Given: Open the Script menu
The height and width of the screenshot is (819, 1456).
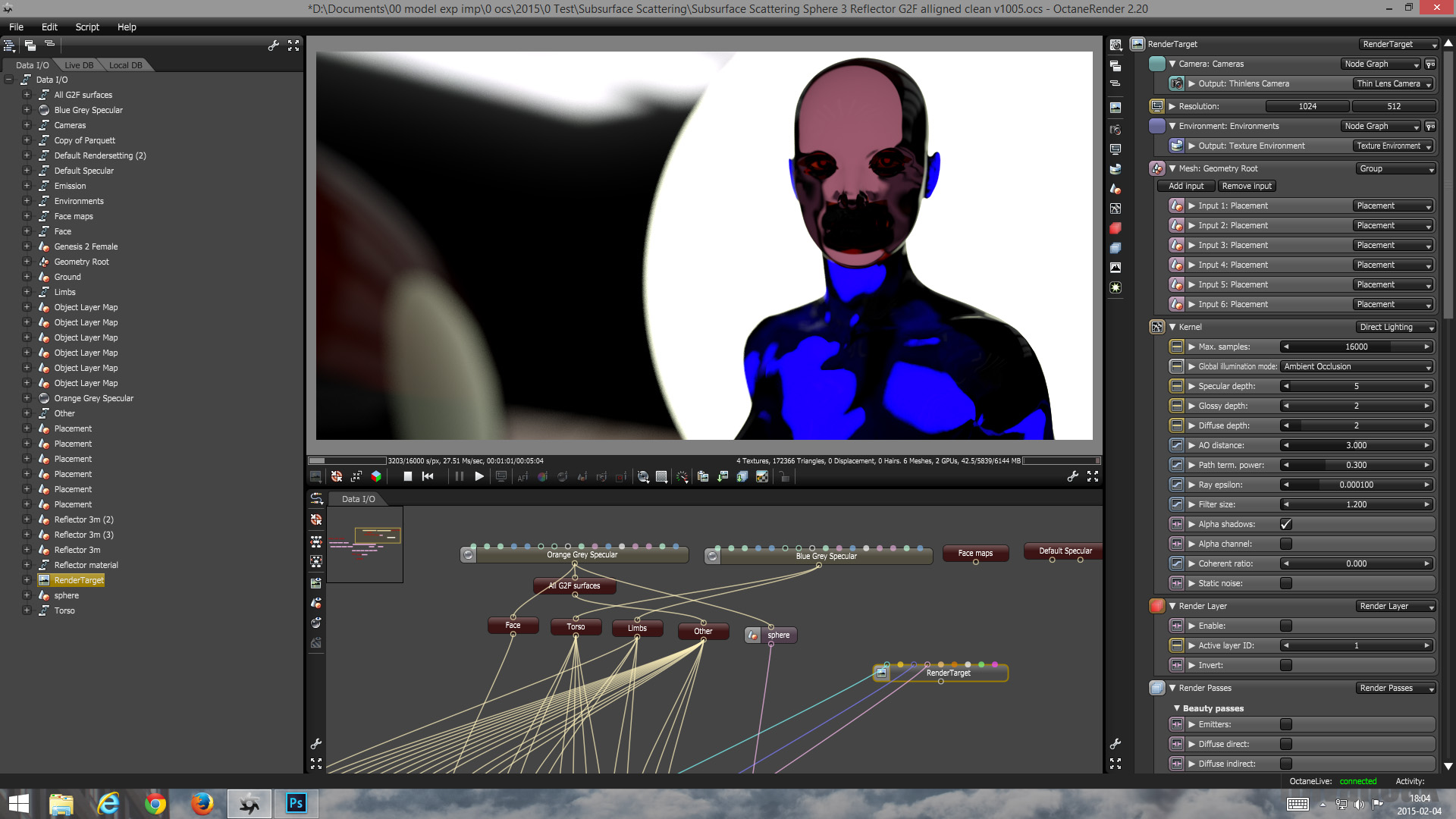Looking at the screenshot, I should coord(87,27).
